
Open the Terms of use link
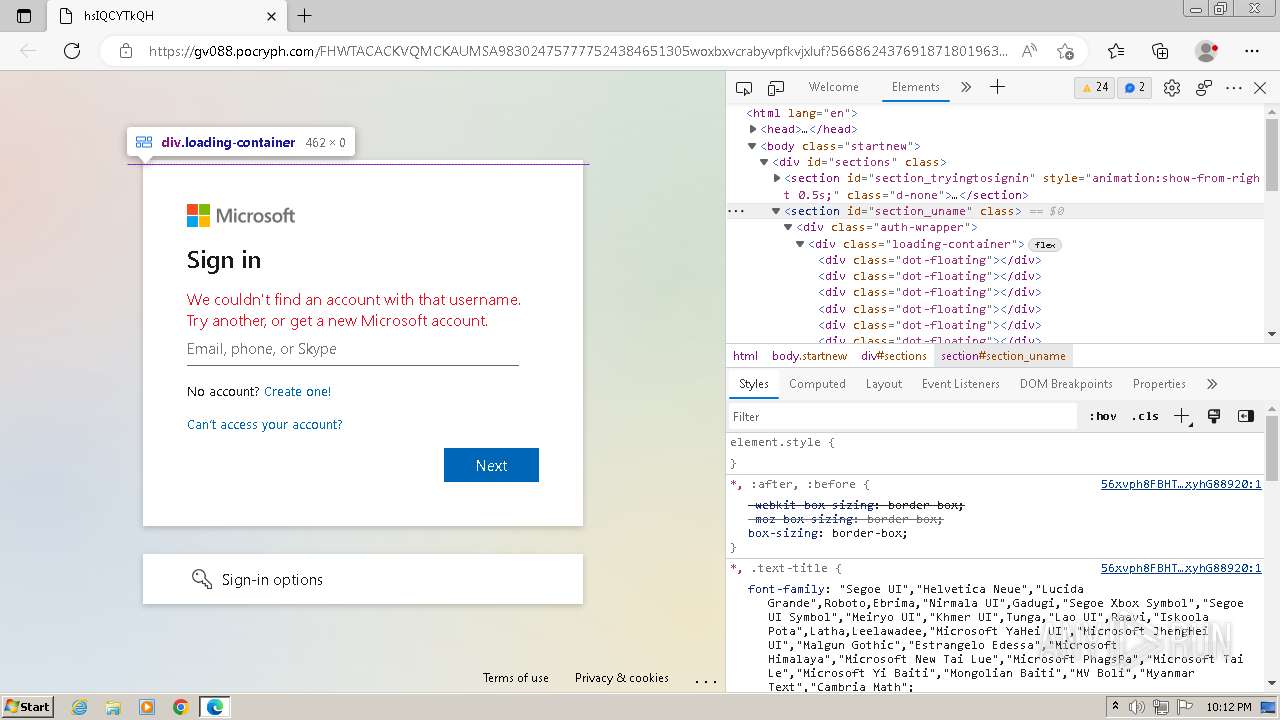515,678
